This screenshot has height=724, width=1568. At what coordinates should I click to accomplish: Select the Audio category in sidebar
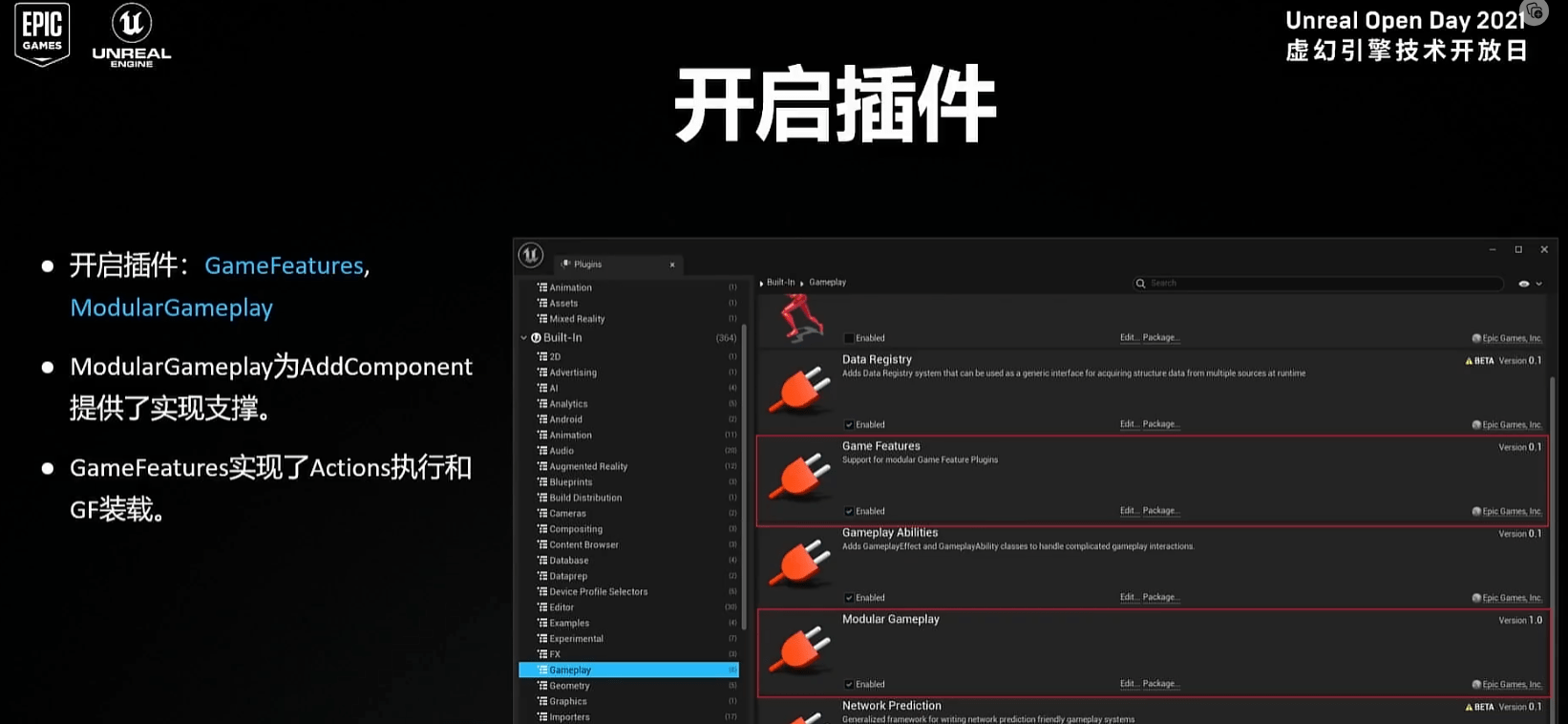(x=562, y=451)
